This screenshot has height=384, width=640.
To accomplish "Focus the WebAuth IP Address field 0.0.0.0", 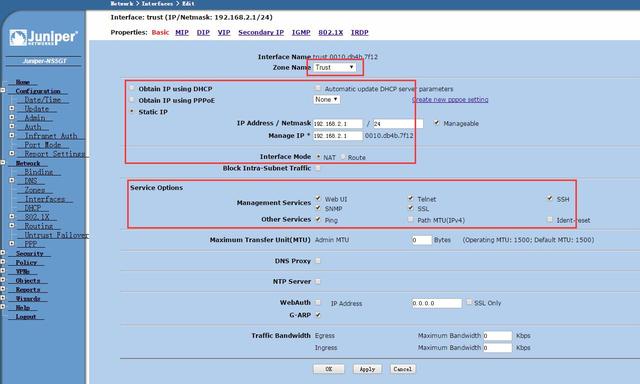I will (437, 303).
